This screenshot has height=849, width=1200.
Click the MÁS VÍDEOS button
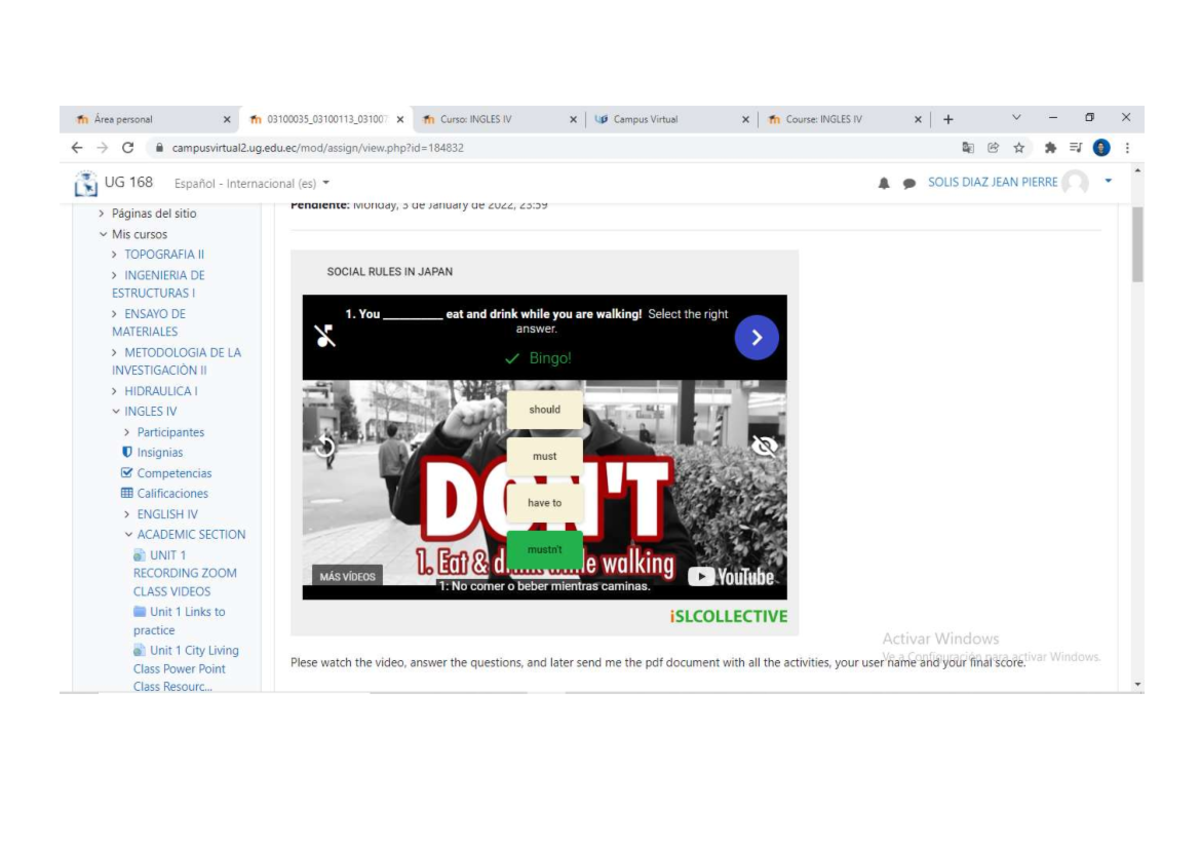347,577
